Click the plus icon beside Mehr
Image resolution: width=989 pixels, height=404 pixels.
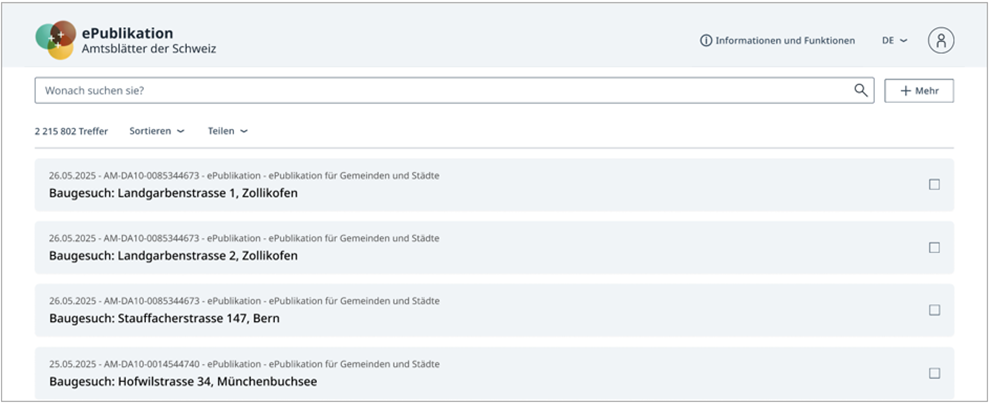905,91
